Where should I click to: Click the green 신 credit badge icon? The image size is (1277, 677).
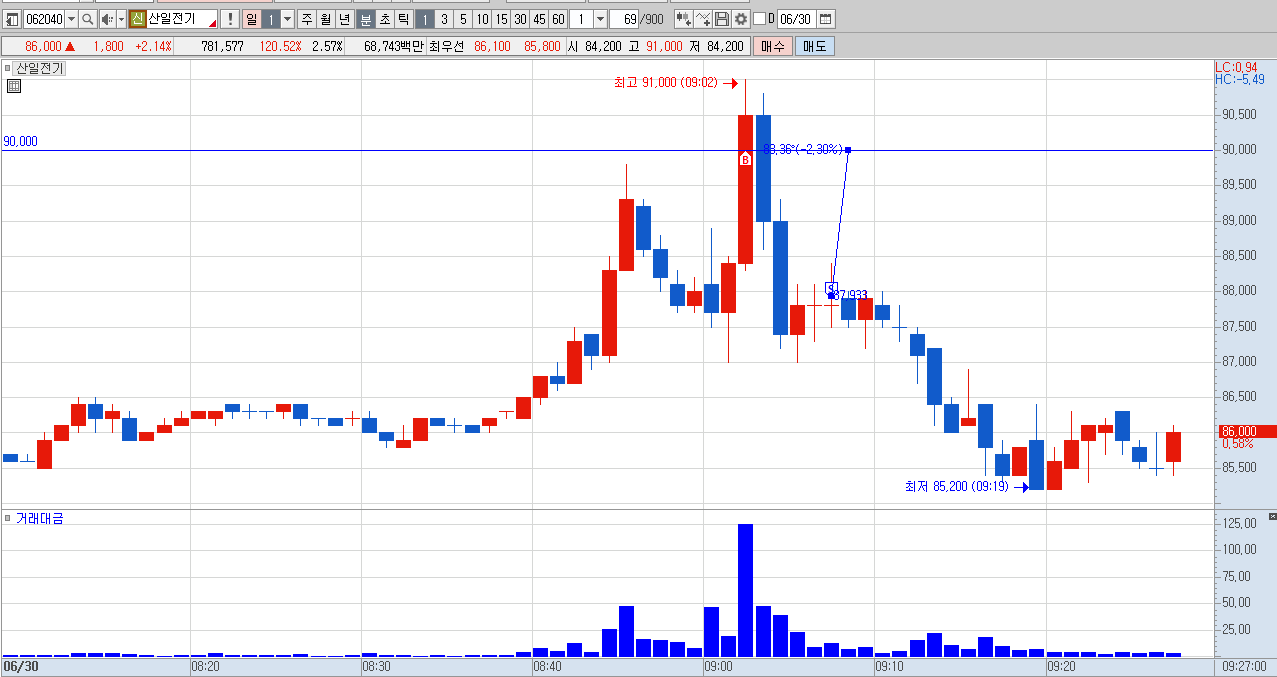[x=137, y=19]
